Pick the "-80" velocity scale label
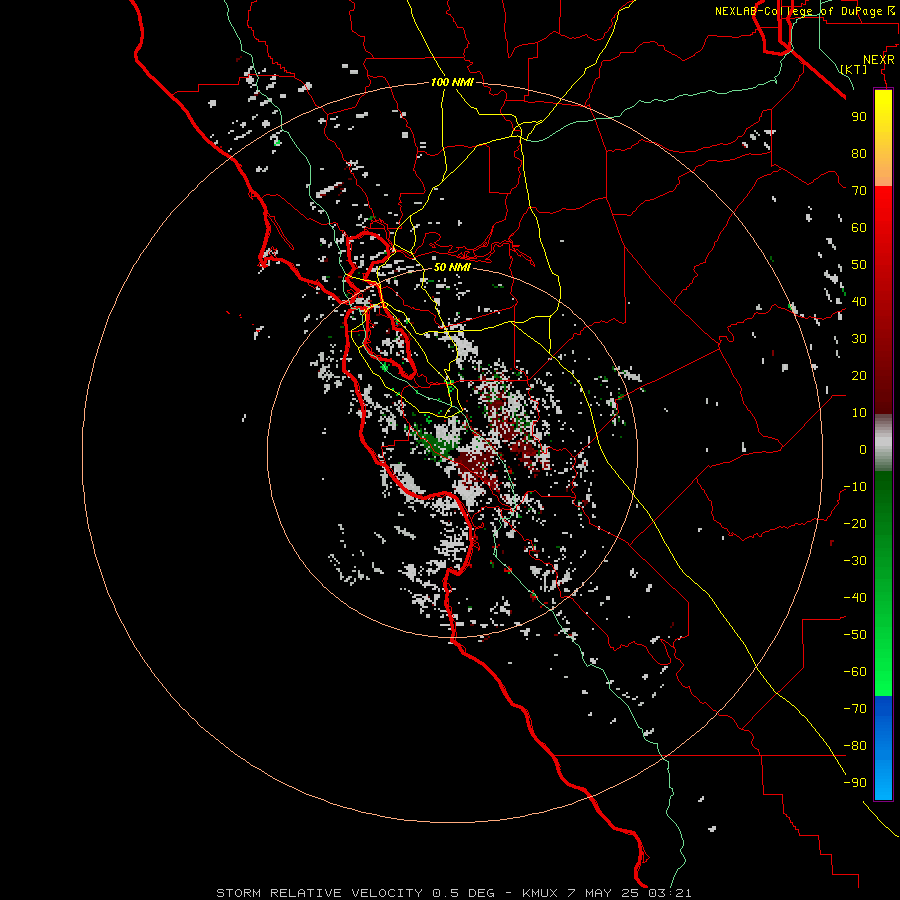The width and height of the screenshot is (900, 900). tap(855, 746)
